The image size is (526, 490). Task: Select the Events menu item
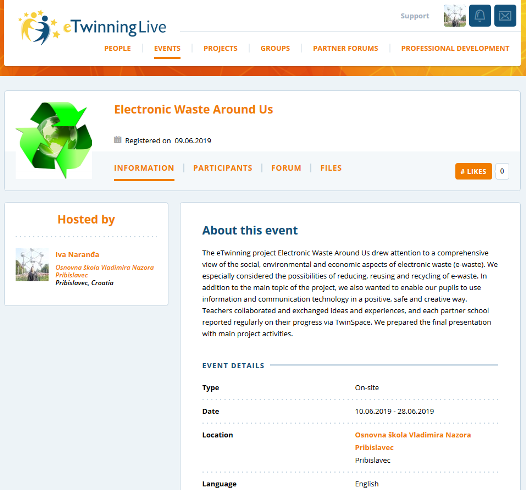pyautogui.click(x=167, y=49)
